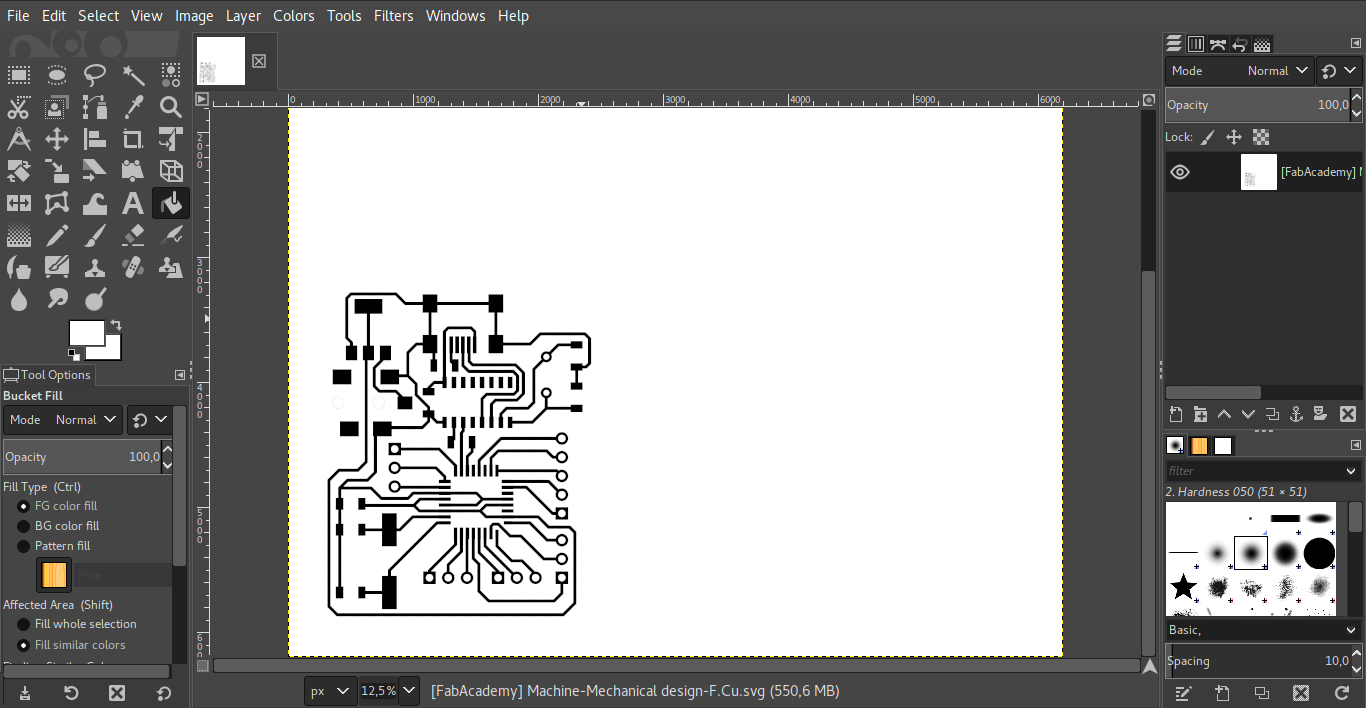Open the zoom percentage dropdown

(408, 690)
